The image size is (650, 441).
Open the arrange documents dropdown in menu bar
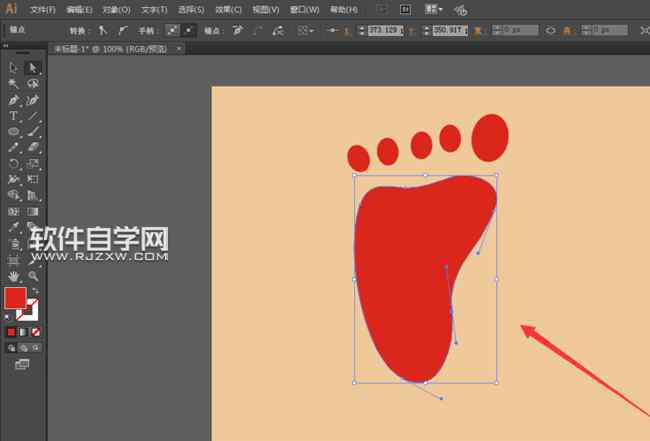[434, 9]
